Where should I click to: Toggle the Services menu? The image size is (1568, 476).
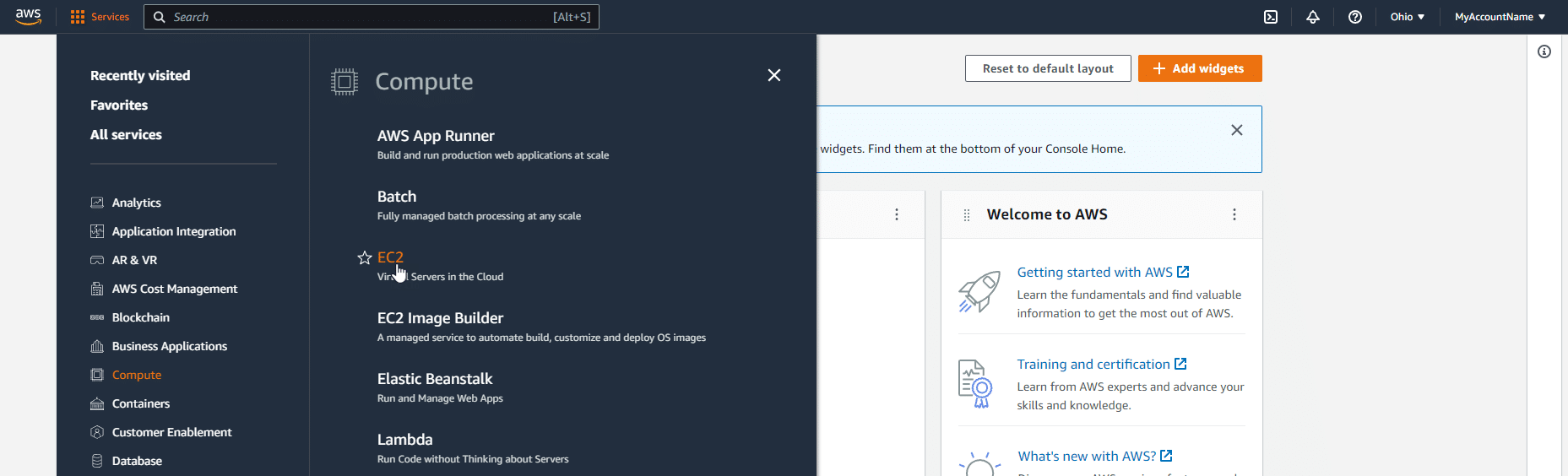(x=100, y=17)
